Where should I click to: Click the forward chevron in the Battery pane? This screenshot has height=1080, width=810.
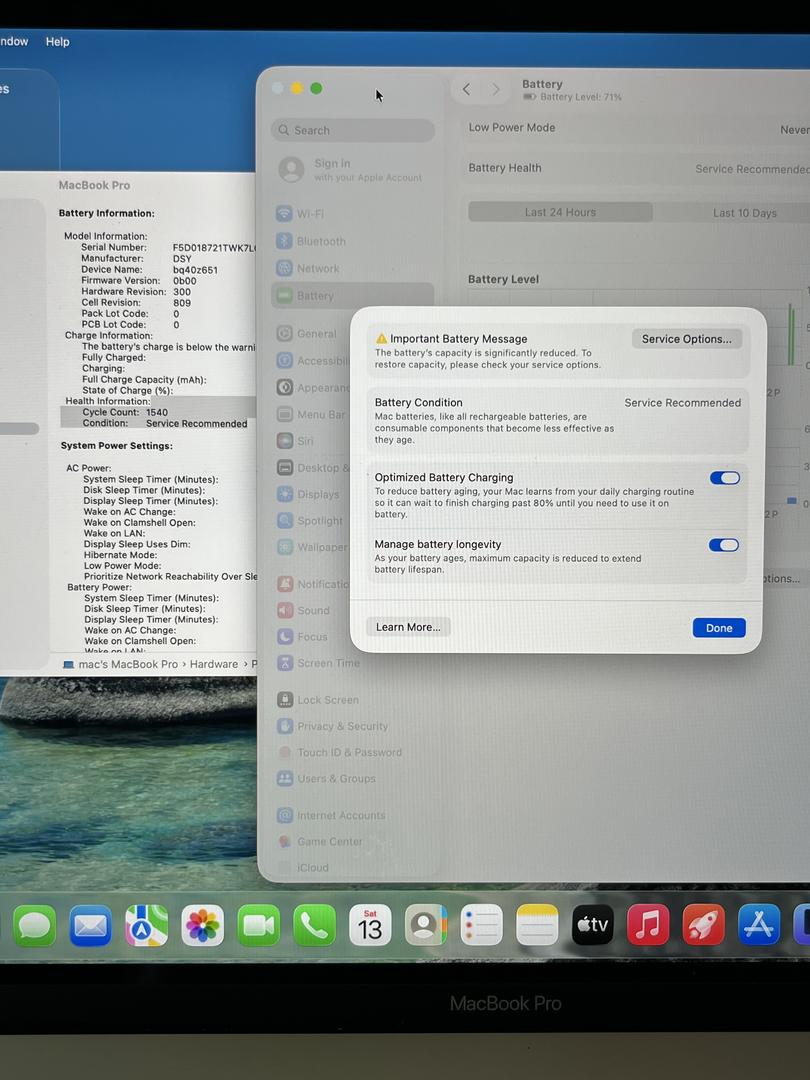click(x=495, y=90)
